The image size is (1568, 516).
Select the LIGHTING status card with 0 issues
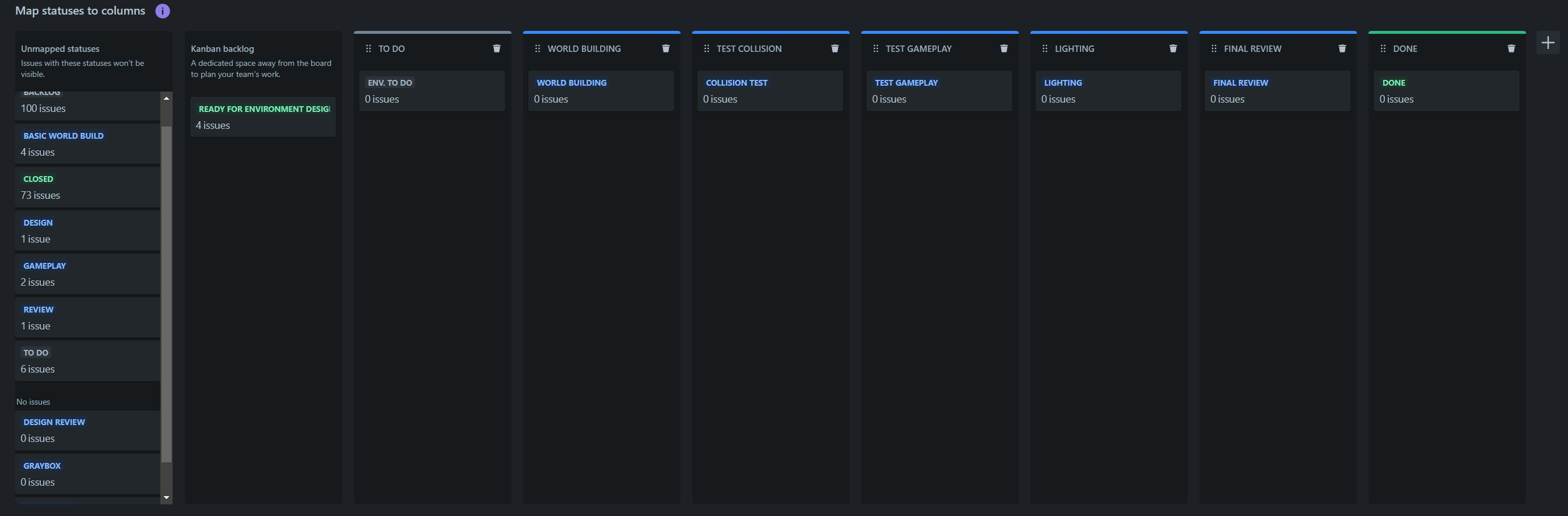[1109, 91]
